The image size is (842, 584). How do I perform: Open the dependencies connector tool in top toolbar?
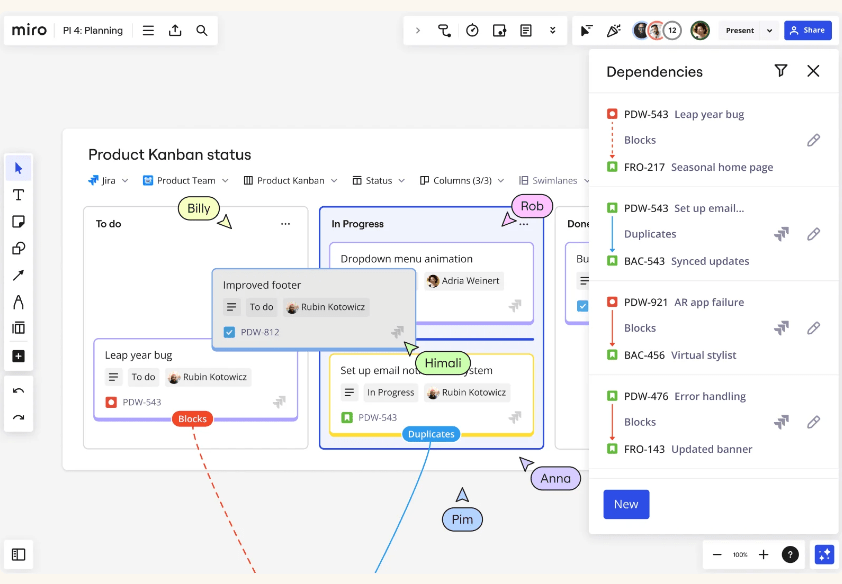click(444, 31)
